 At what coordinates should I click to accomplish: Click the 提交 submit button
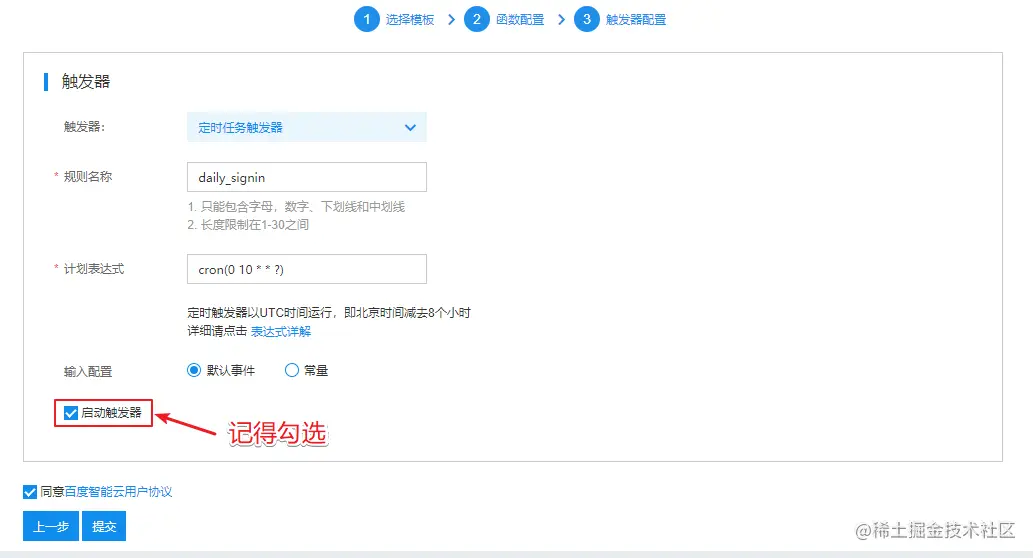(104, 526)
